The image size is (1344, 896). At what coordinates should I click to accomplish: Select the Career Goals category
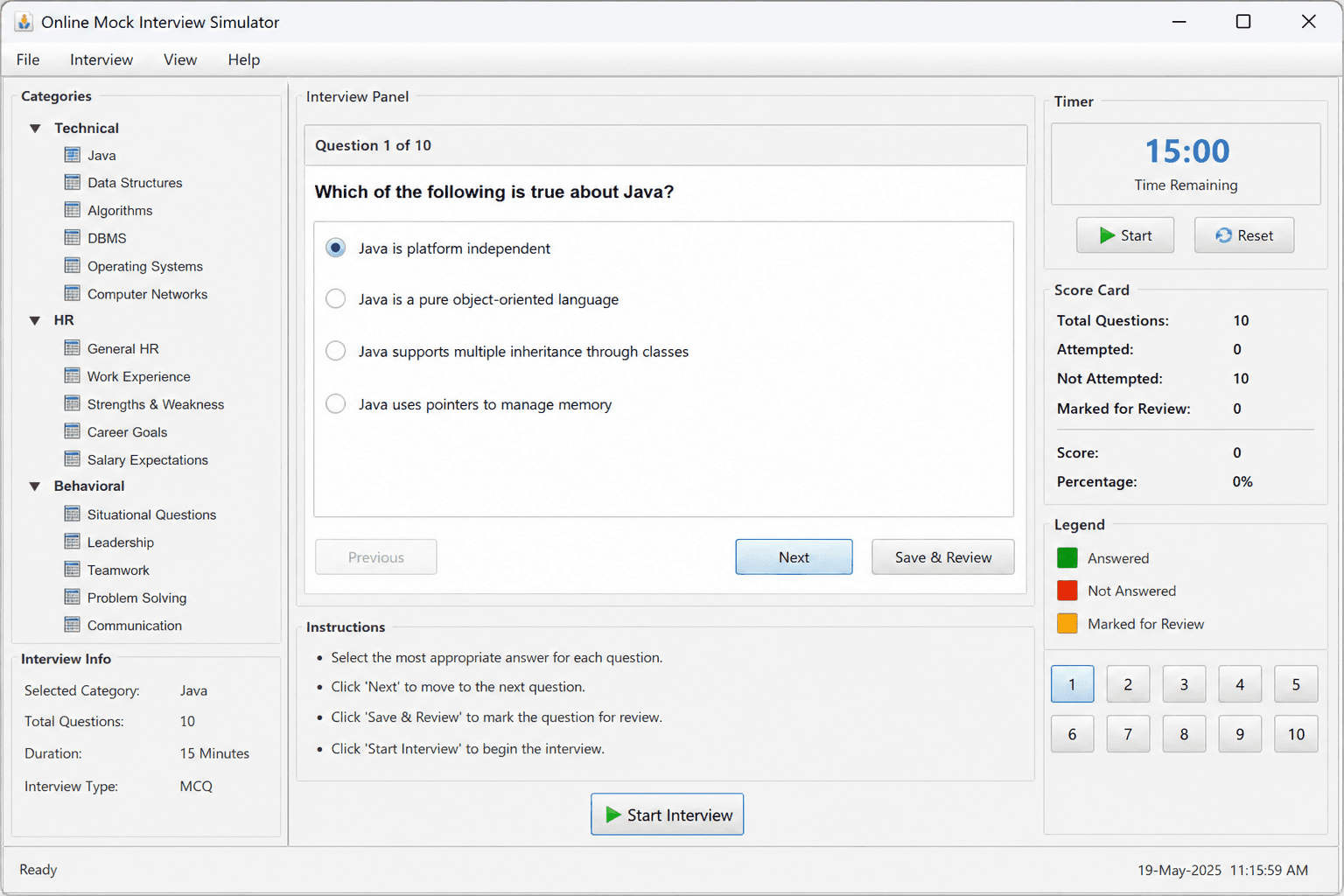[x=127, y=432]
